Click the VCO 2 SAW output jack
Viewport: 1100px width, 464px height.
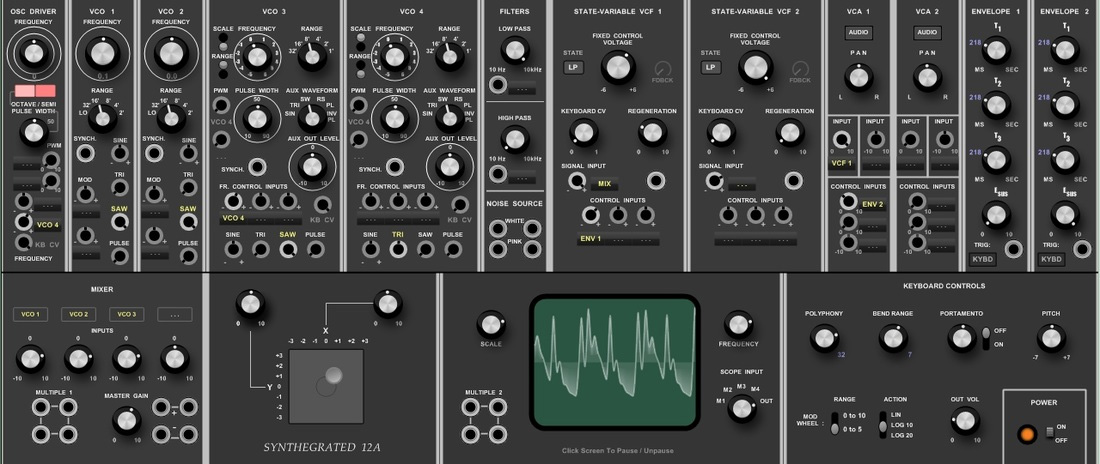coord(188,222)
